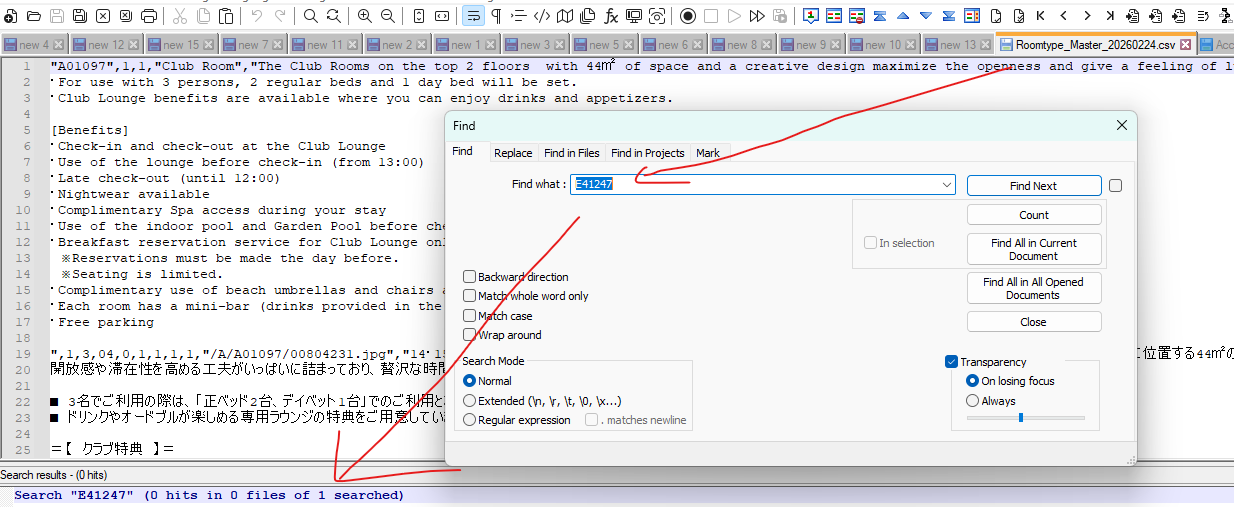Image resolution: width=1234 pixels, height=507 pixels.
Task: Choose the Always transparency radio option
Action: click(x=972, y=401)
